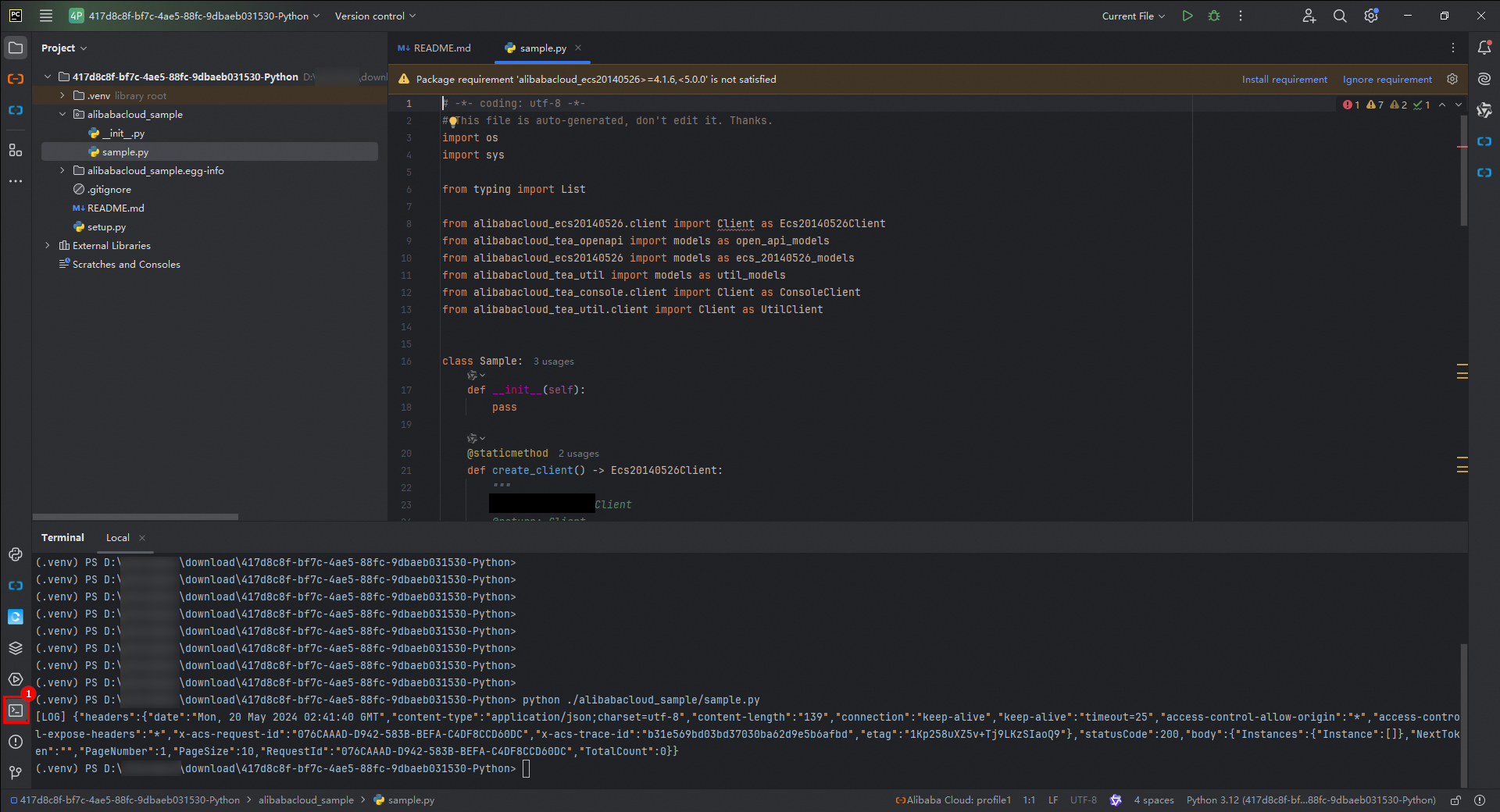
Task: Open the Current File run configuration dropdown
Action: coord(1133,16)
